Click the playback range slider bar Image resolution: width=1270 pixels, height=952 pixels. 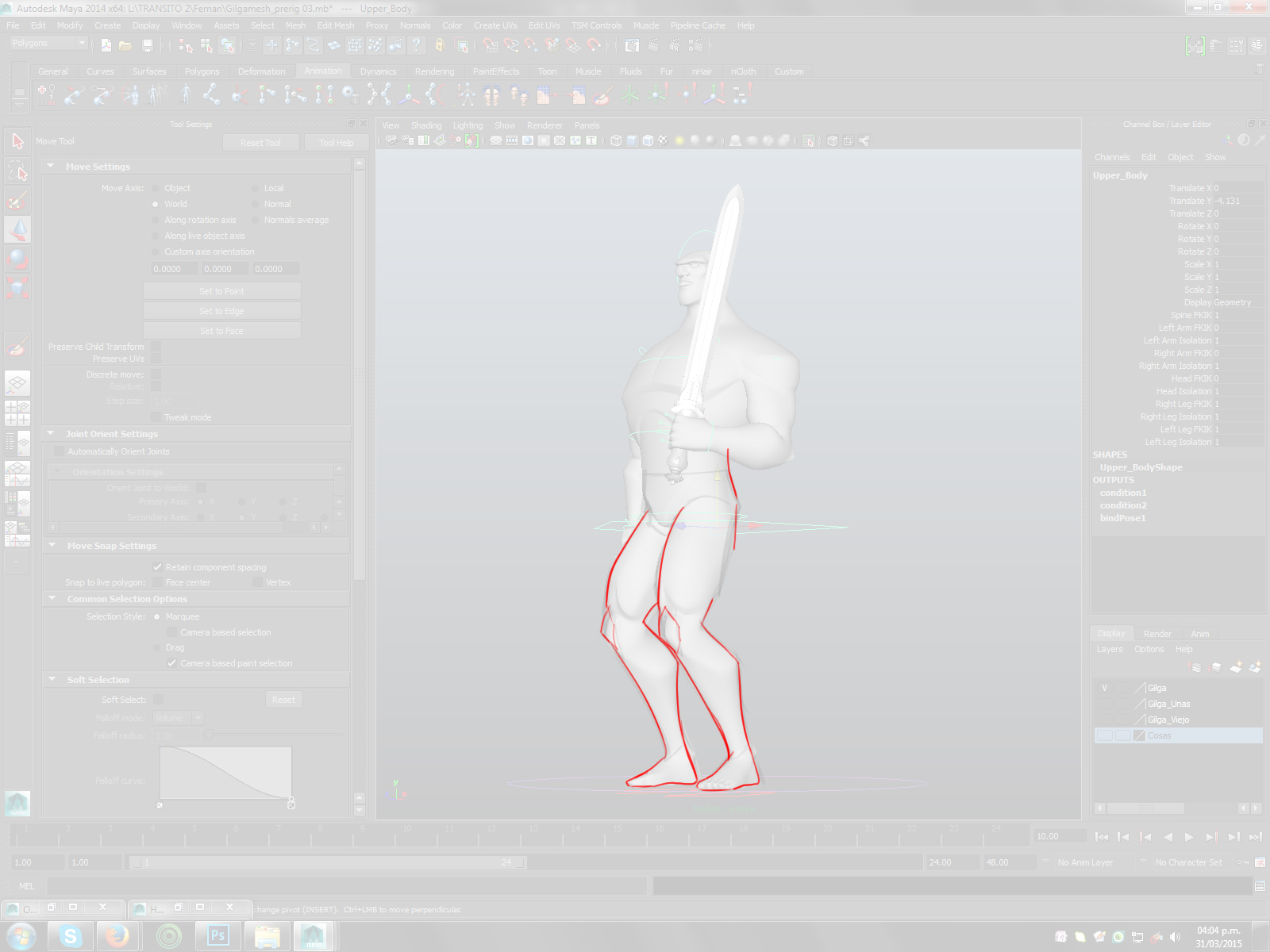[x=327, y=862]
